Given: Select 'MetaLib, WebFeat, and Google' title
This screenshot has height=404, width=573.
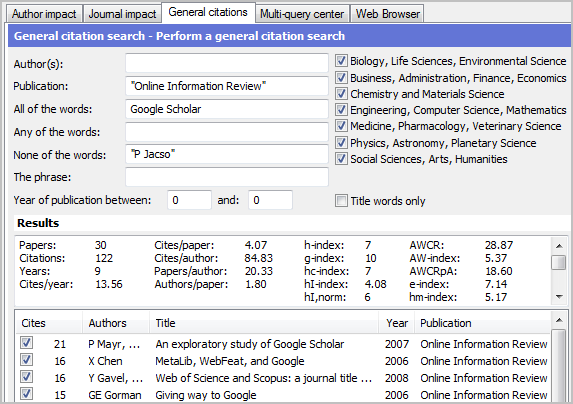Looking at the screenshot, I should coord(229,361).
